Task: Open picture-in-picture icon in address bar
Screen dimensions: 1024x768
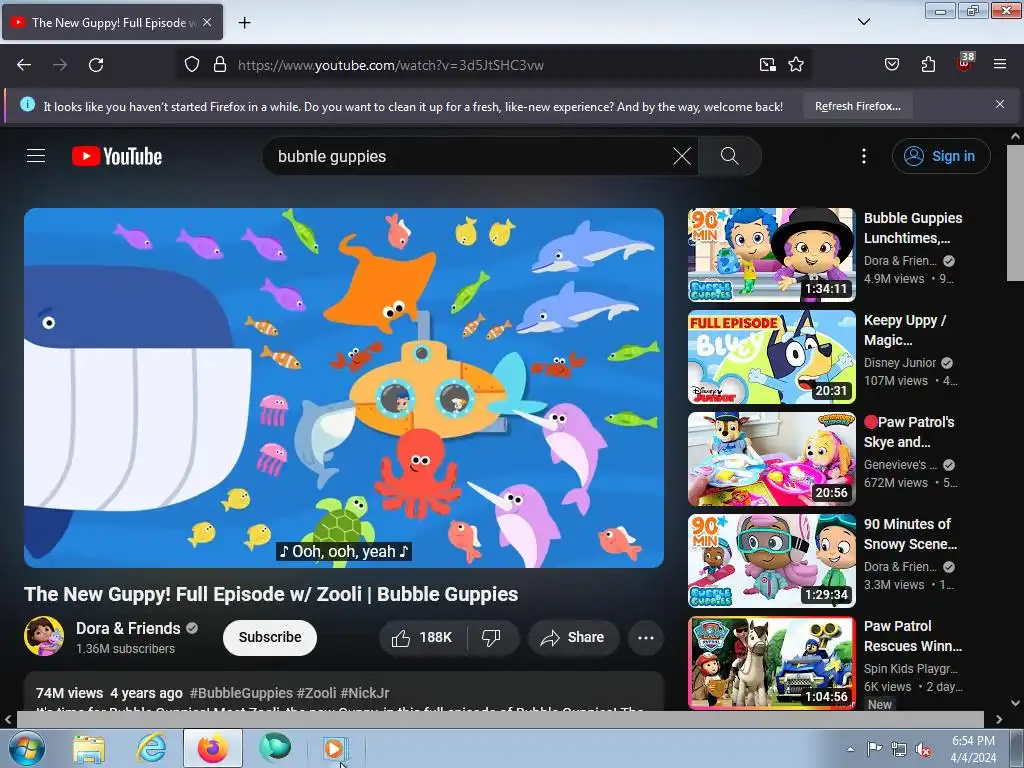Action: coord(767,65)
